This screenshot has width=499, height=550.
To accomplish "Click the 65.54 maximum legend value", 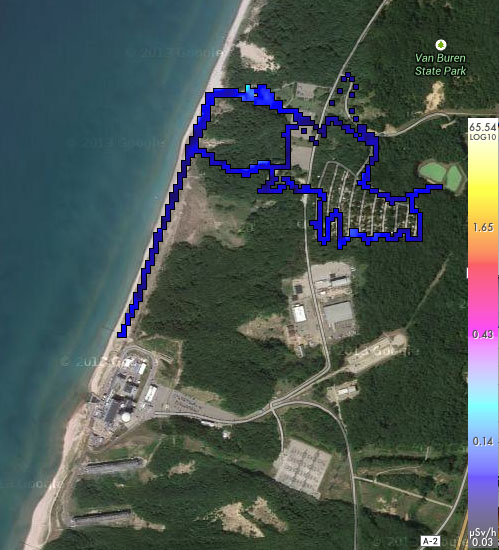I will pyautogui.click(x=483, y=127).
